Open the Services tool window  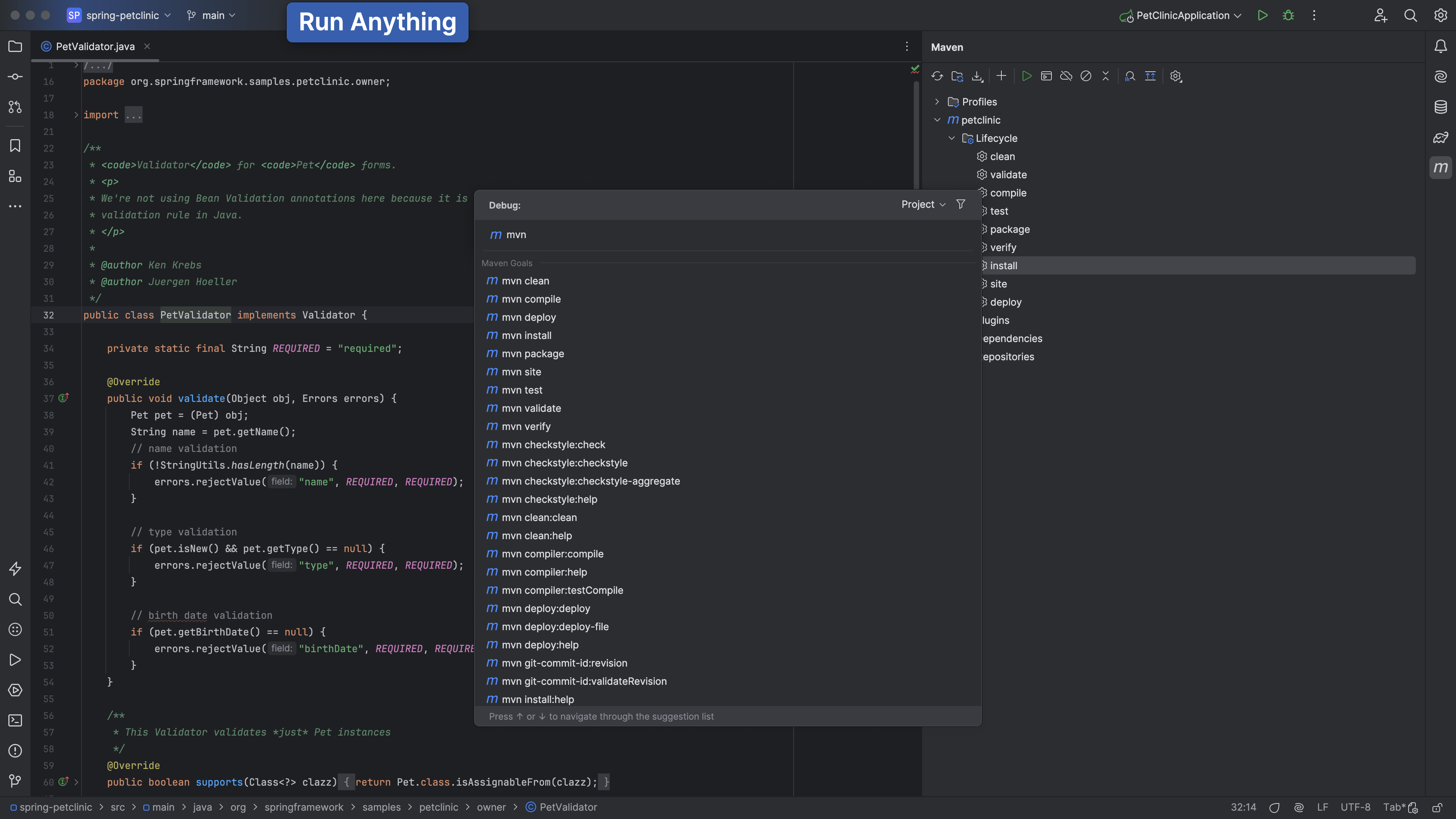click(15, 690)
